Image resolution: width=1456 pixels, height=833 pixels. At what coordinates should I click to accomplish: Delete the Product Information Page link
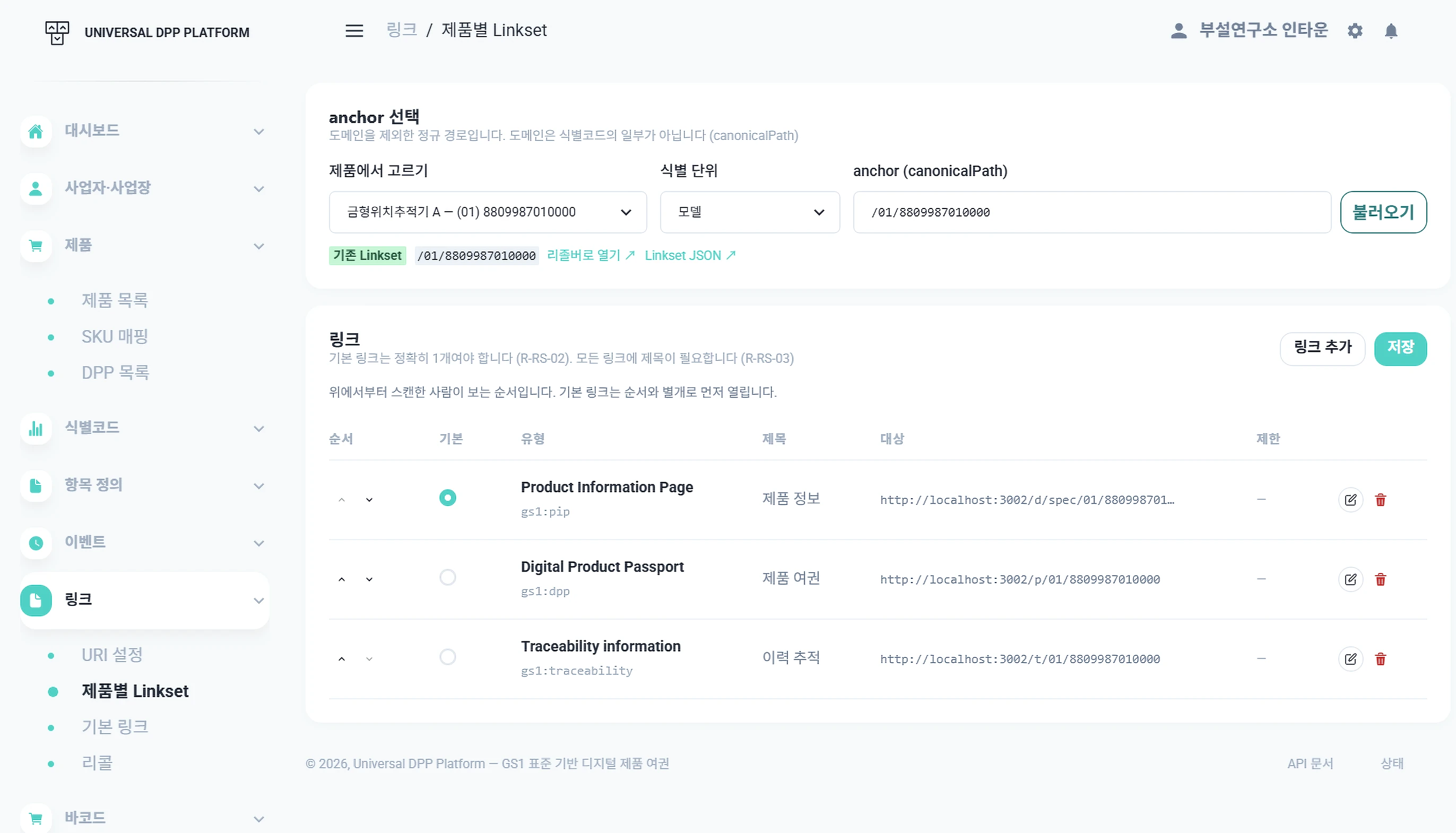click(x=1380, y=500)
